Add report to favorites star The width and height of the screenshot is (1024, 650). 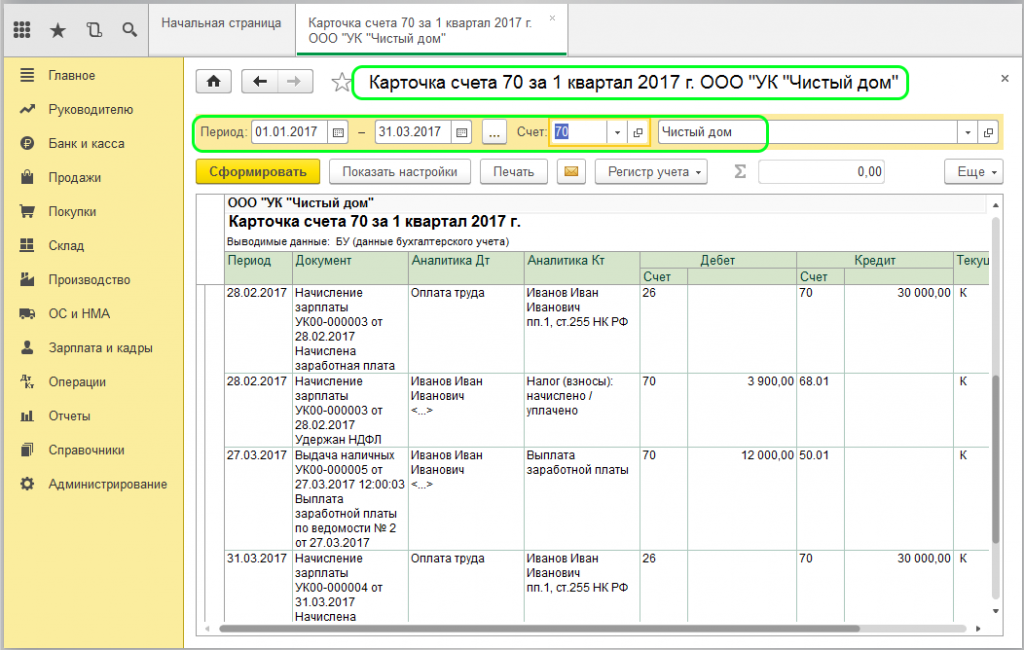tap(341, 82)
